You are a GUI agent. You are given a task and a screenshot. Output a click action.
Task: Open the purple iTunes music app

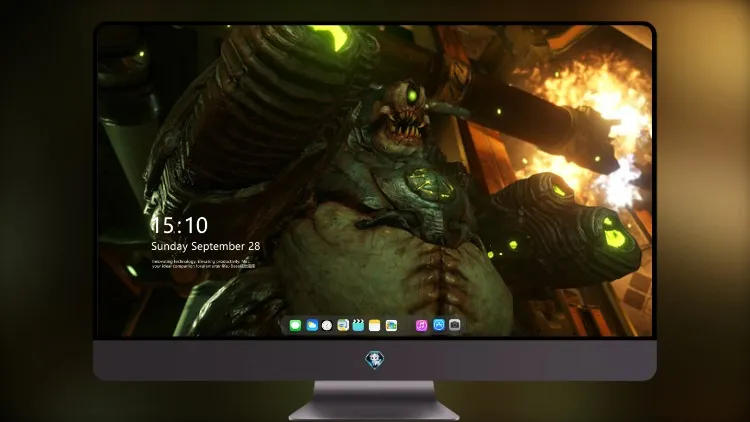tap(421, 326)
